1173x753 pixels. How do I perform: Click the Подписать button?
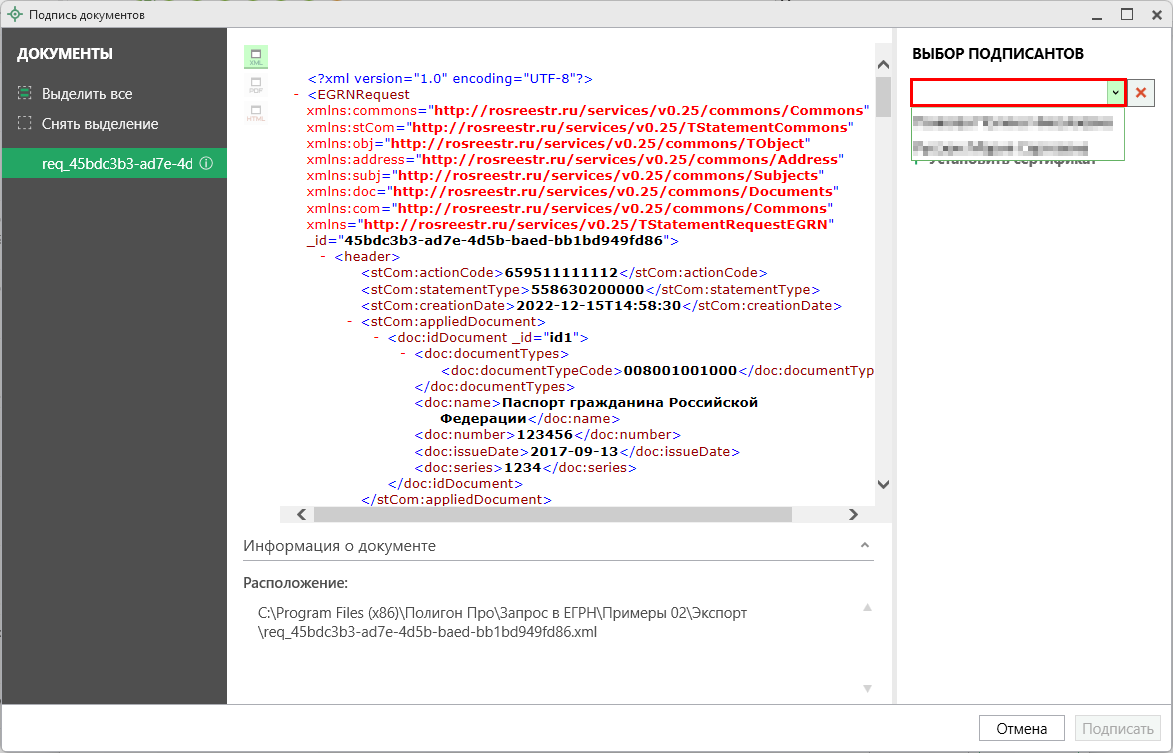click(1119, 728)
